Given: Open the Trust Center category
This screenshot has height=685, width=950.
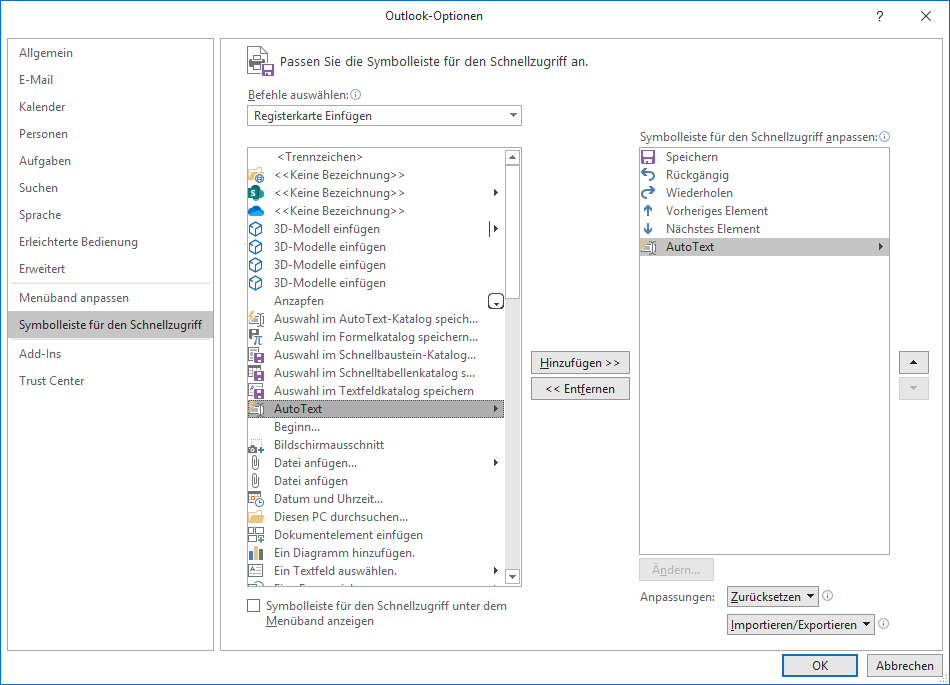Looking at the screenshot, I should pyautogui.click(x=52, y=381).
